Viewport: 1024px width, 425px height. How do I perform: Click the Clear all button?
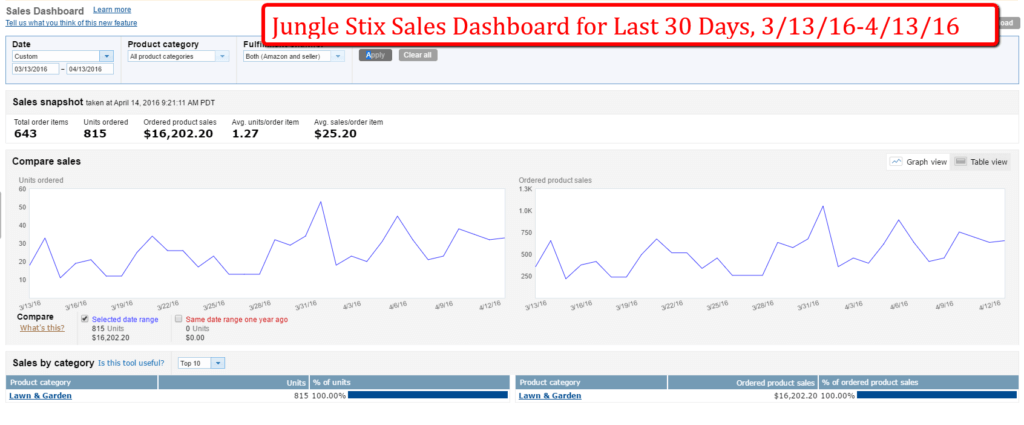417,55
